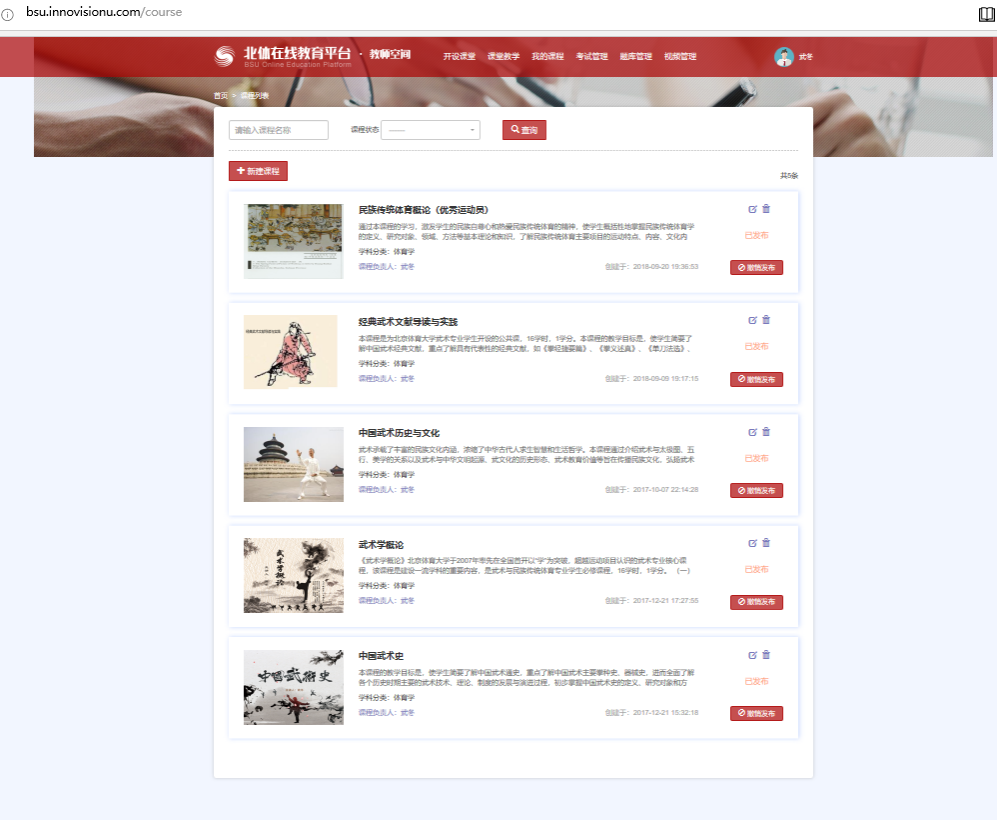This screenshot has width=997, height=820.
Task: Click the plus icon on 新建课程 button
Action: point(239,170)
